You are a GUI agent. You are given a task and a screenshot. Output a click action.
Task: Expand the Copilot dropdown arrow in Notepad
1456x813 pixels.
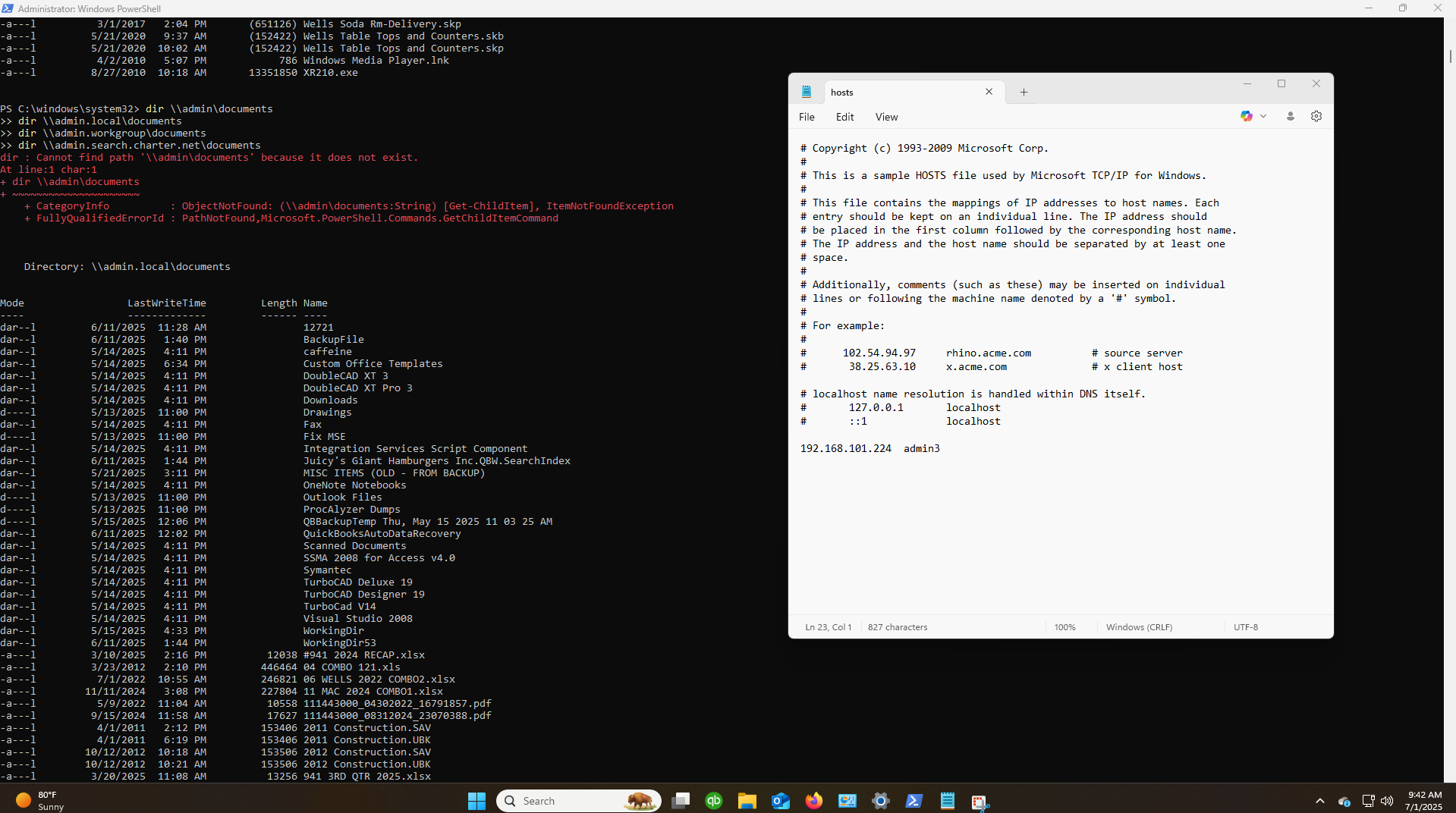(1263, 116)
